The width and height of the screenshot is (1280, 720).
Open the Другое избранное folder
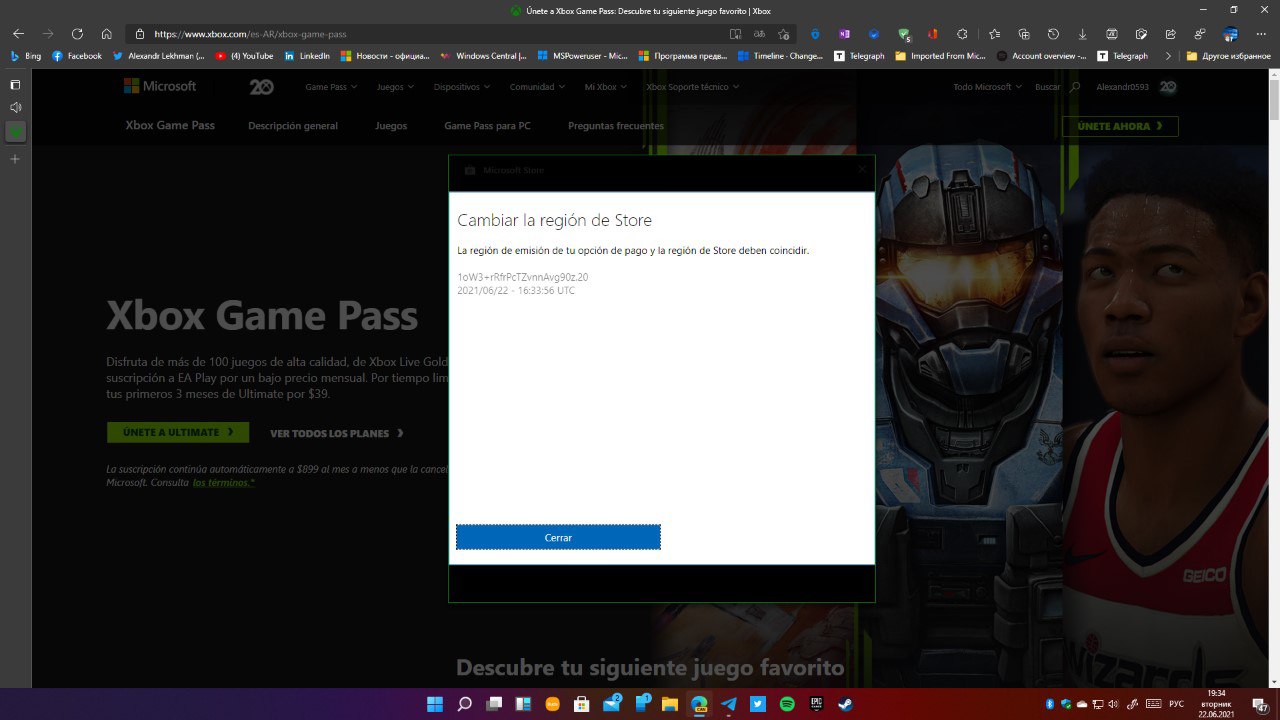coord(1228,56)
